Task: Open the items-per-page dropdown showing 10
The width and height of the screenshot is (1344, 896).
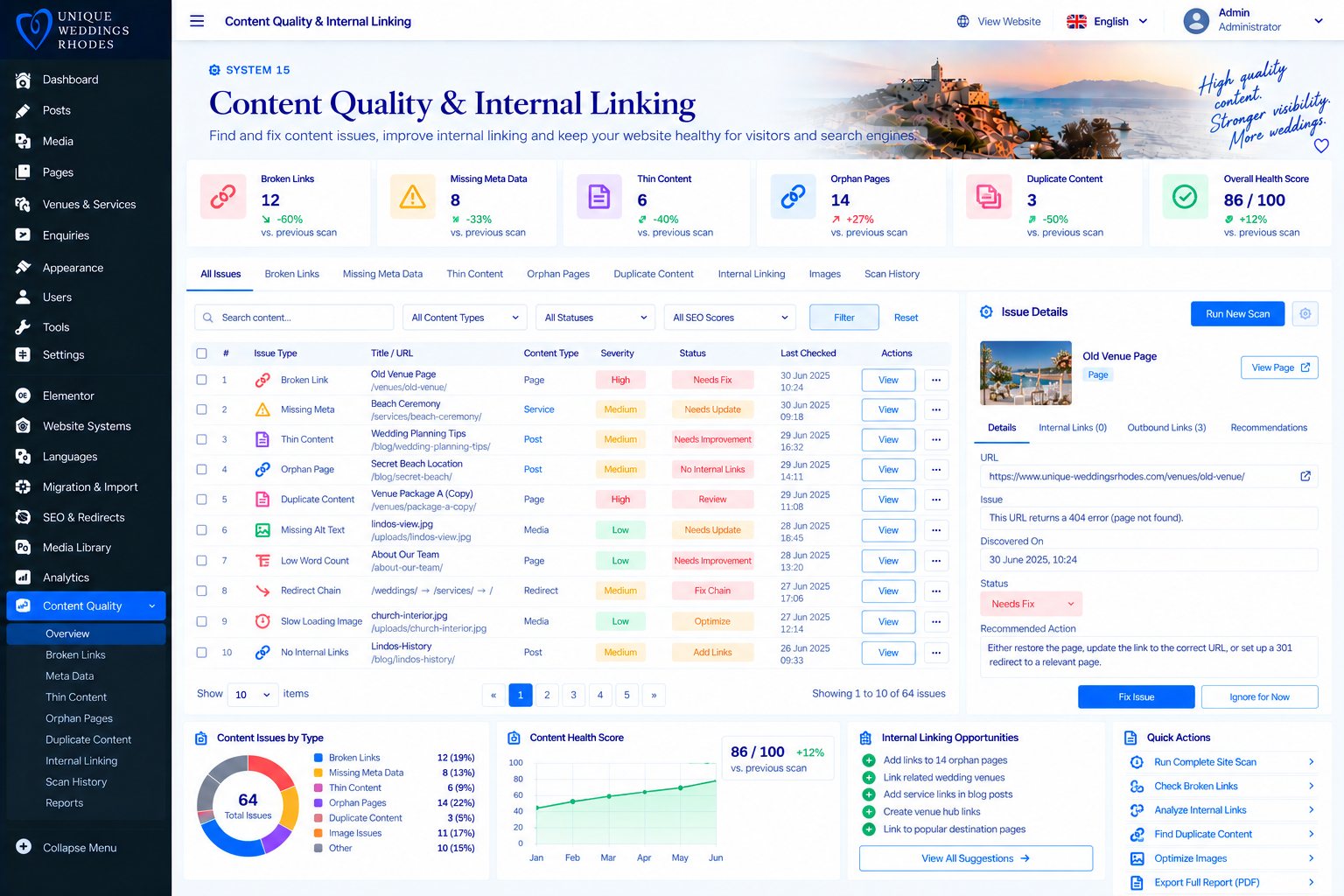Action: coord(253,695)
